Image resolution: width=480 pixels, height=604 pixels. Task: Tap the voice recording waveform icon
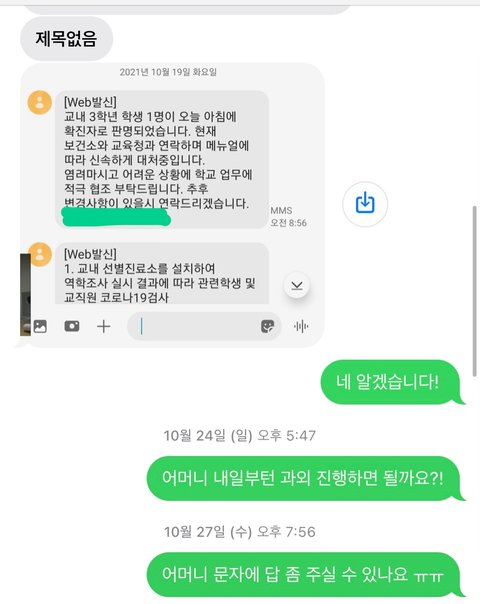[x=301, y=326]
